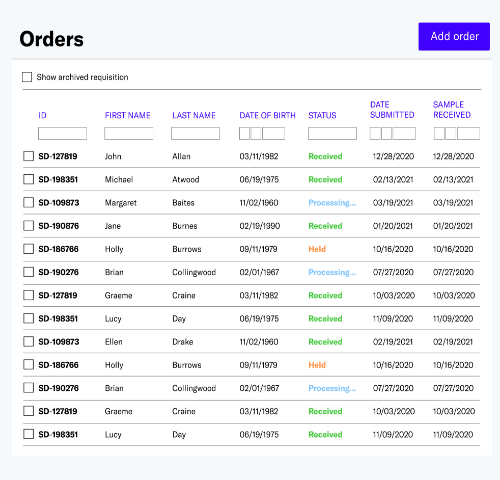Select the checkbox for John Allan's order
The height and width of the screenshot is (480, 500).
(x=28, y=156)
